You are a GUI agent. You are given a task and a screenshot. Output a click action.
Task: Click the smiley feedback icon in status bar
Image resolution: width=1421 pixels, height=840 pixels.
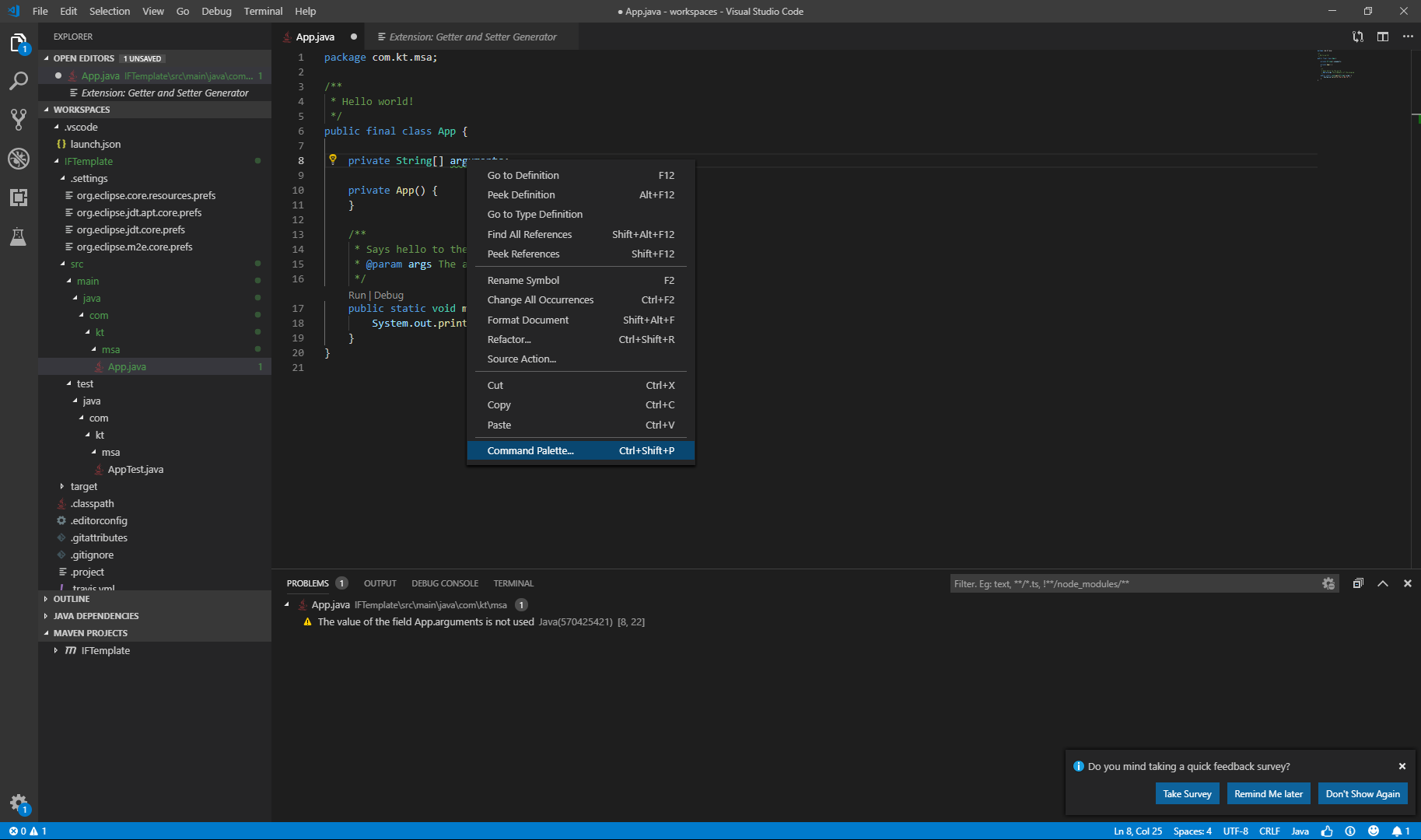pyautogui.click(x=1374, y=831)
